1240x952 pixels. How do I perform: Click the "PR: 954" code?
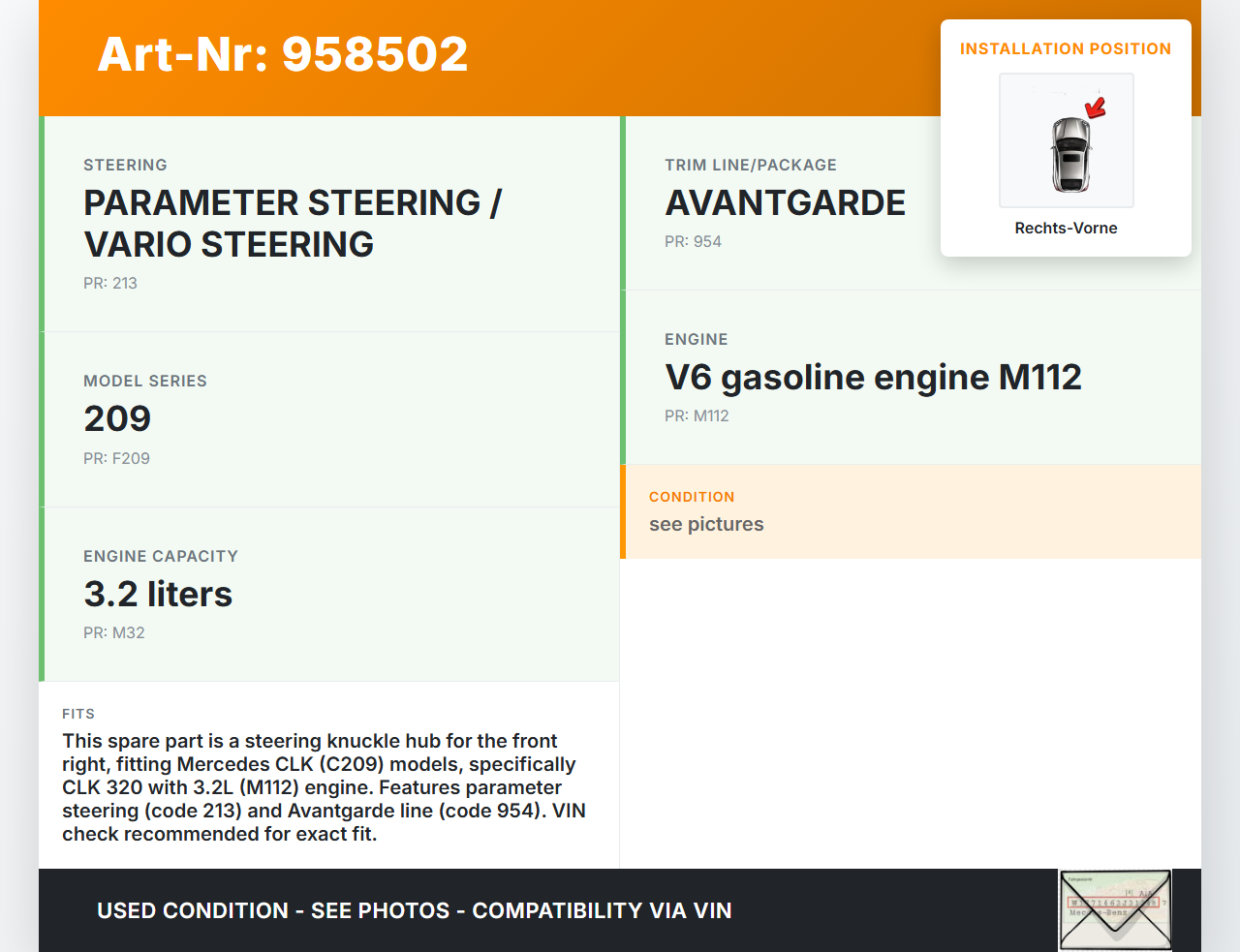coord(693,241)
